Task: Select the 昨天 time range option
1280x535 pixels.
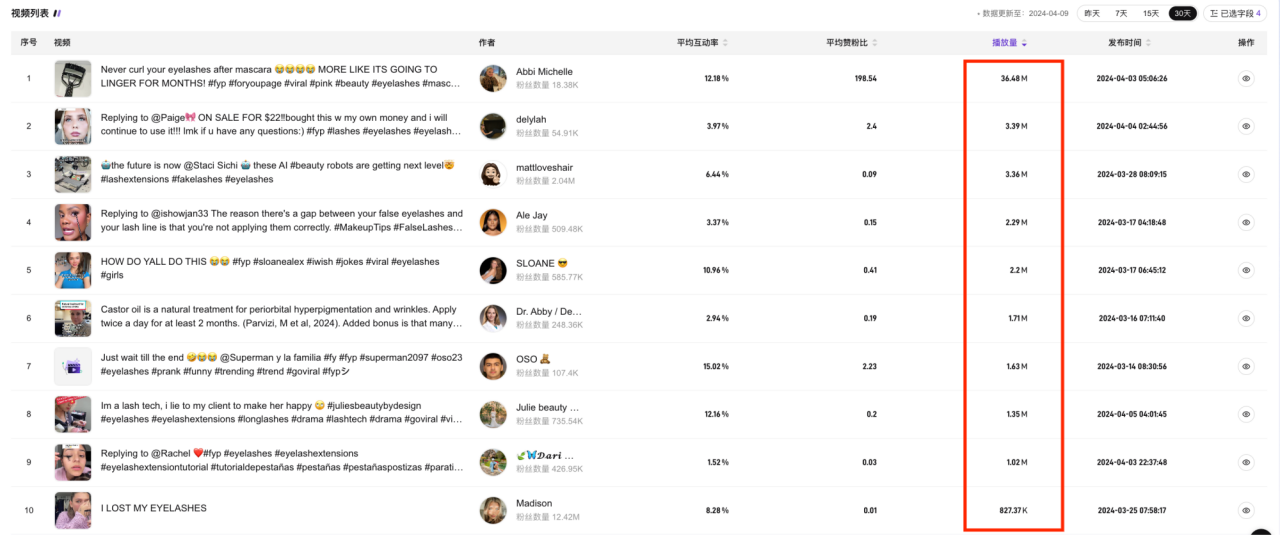Action: click(x=1092, y=14)
